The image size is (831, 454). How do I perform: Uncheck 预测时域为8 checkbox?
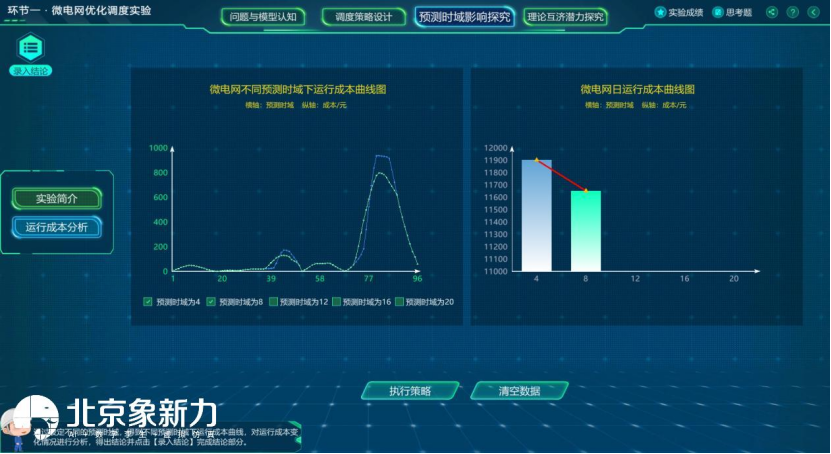pos(211,301)
